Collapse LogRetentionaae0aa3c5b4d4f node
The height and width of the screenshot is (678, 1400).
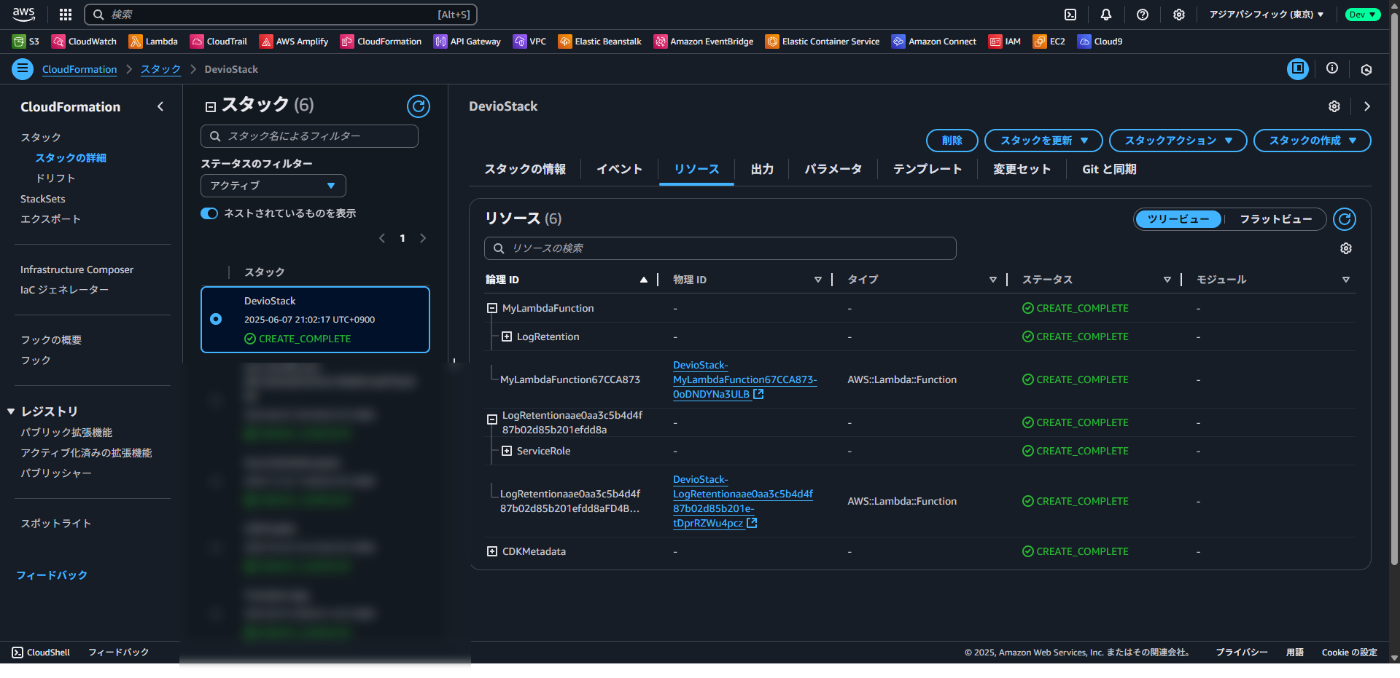(492, 420)
